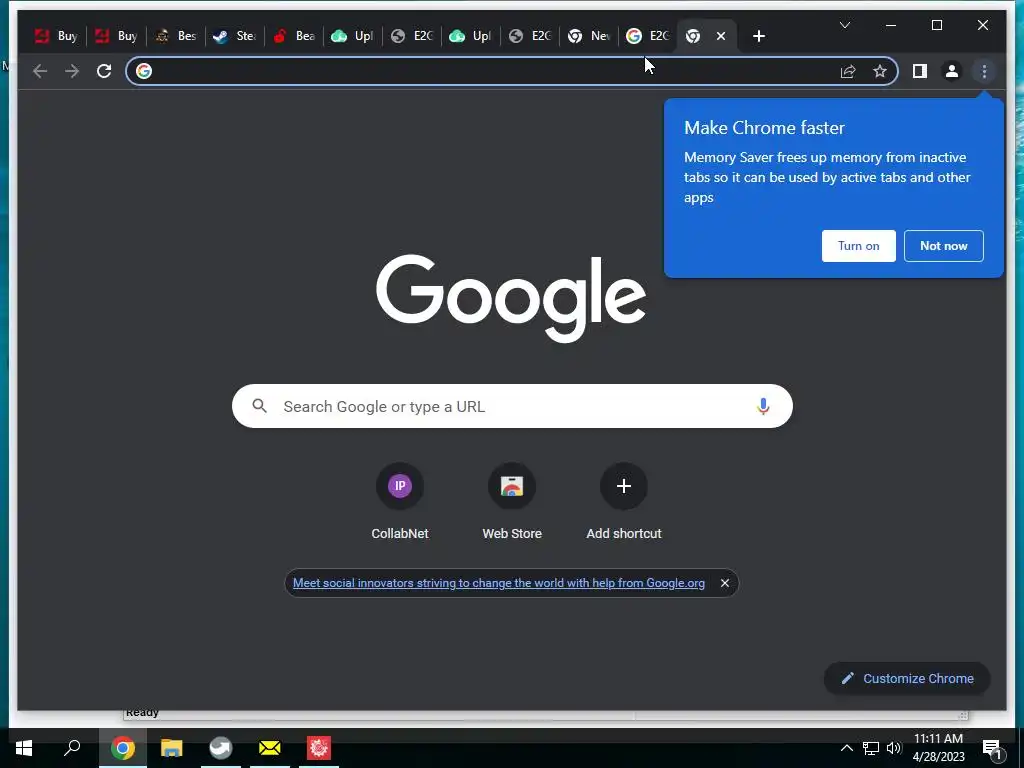Open the tab search dropdown arrow
This screenshot has height=768, width=1024.
tap(844, 25)
